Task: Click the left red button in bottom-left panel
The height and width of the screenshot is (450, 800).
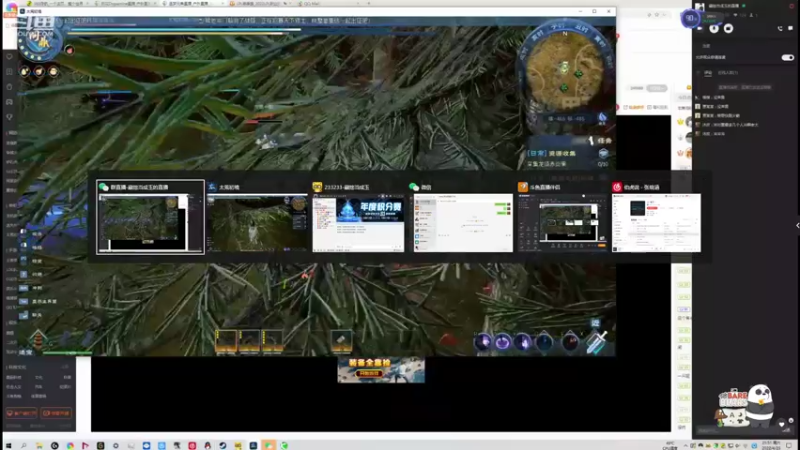Action: [21, 413]
